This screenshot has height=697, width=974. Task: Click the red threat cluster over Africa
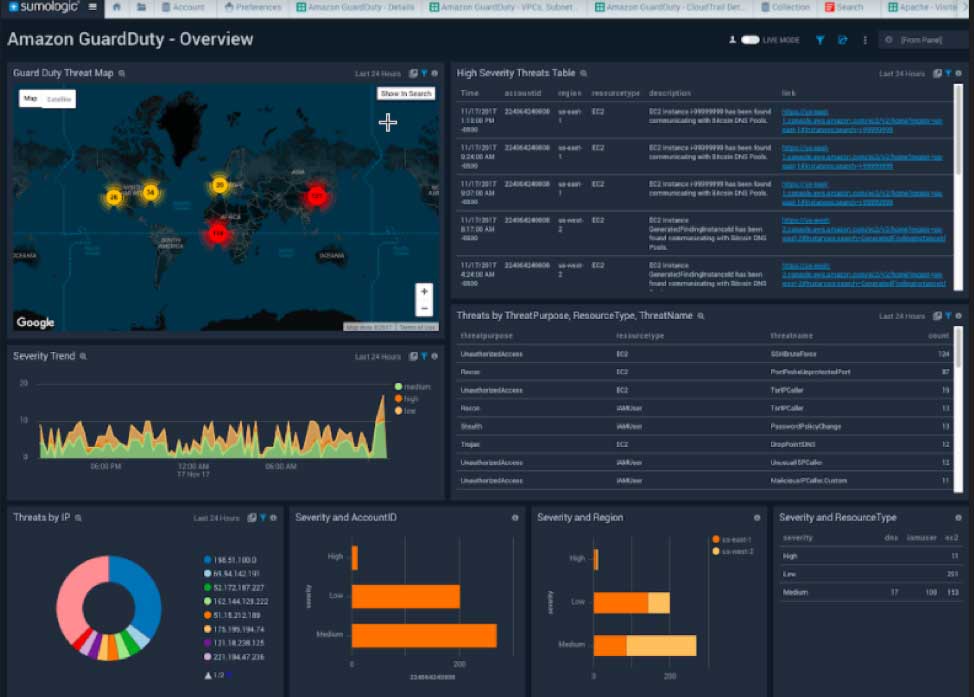tap(217, 234)
